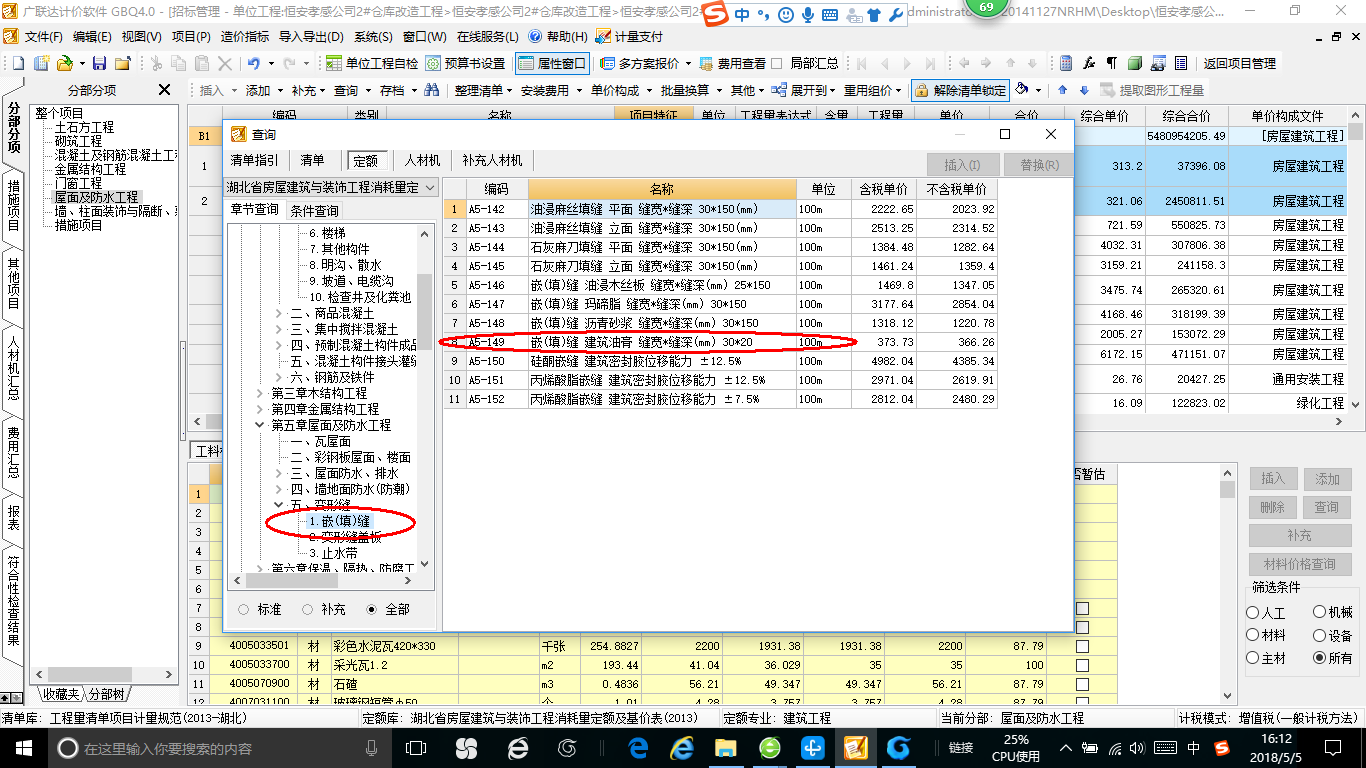The width and height of the screenshot is (1366, 768).
Task: Open the 分部树 bottom tab
Action: coord(107,694)
